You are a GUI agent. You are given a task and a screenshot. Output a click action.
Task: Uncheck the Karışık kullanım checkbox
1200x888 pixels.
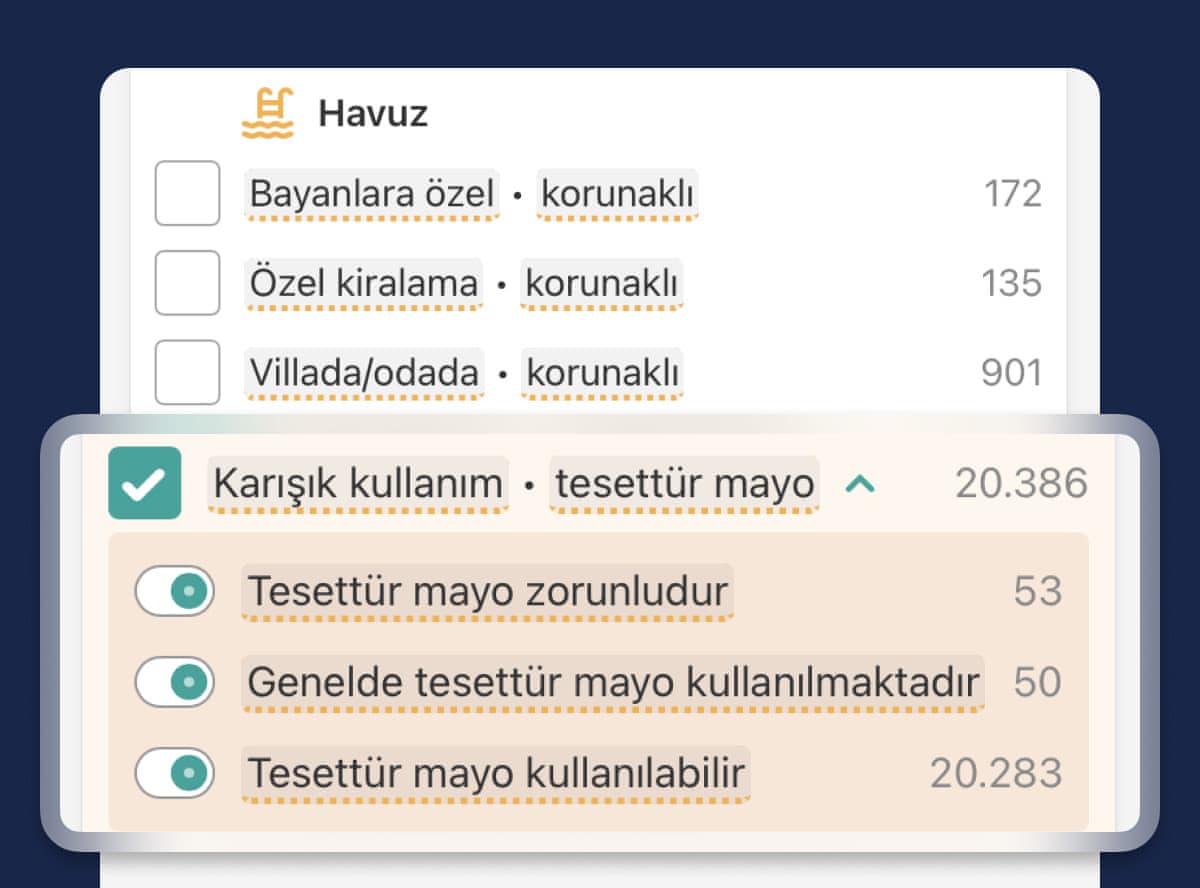coord(145,483)
